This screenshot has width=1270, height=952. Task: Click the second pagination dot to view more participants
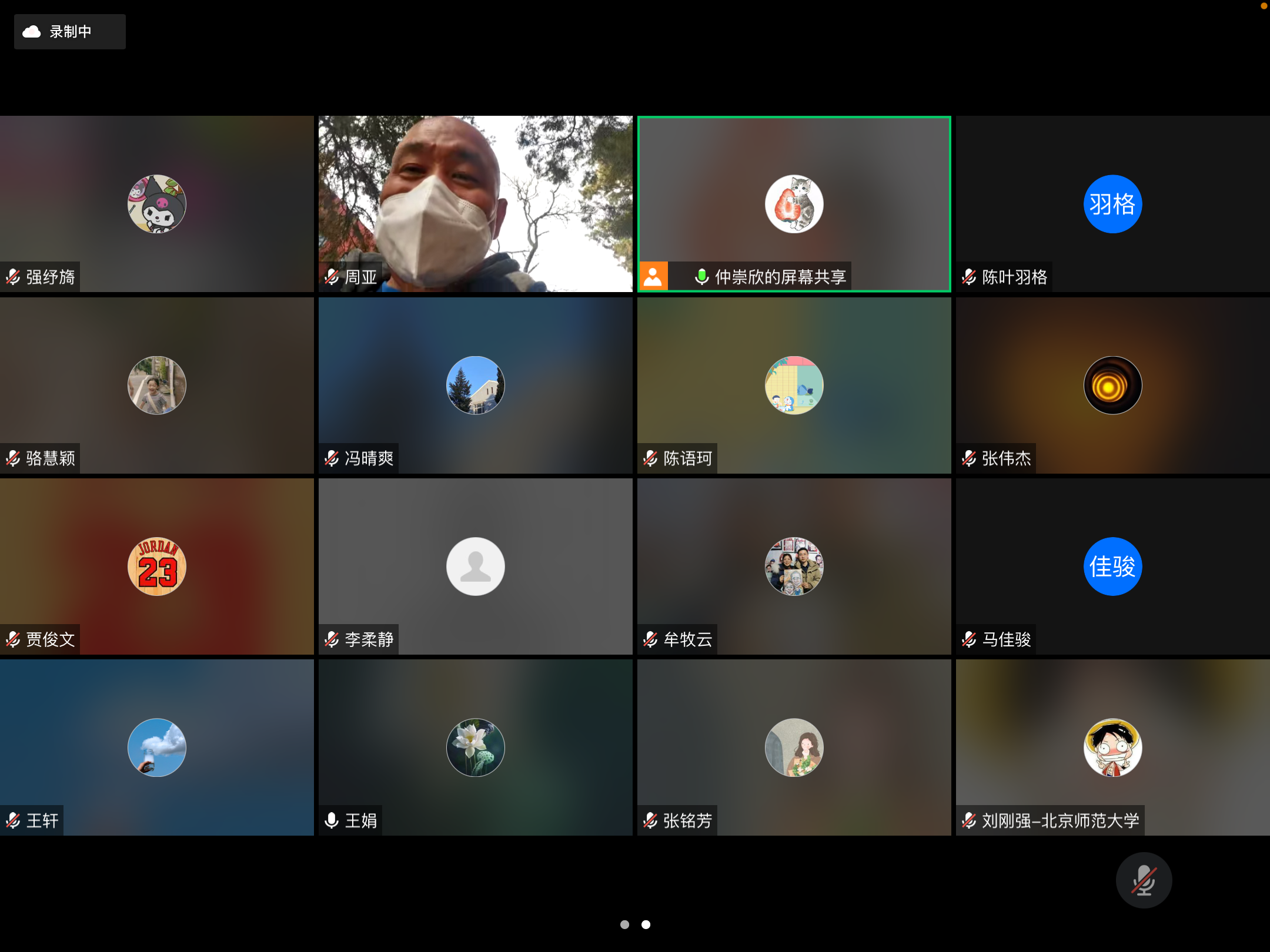(645, 924)
